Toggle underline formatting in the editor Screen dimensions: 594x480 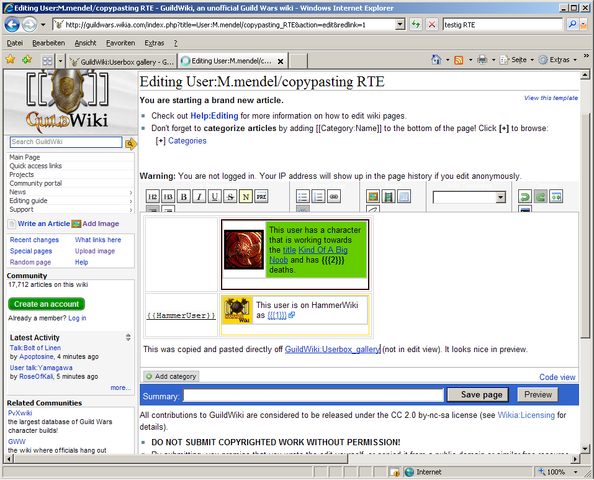215,197
